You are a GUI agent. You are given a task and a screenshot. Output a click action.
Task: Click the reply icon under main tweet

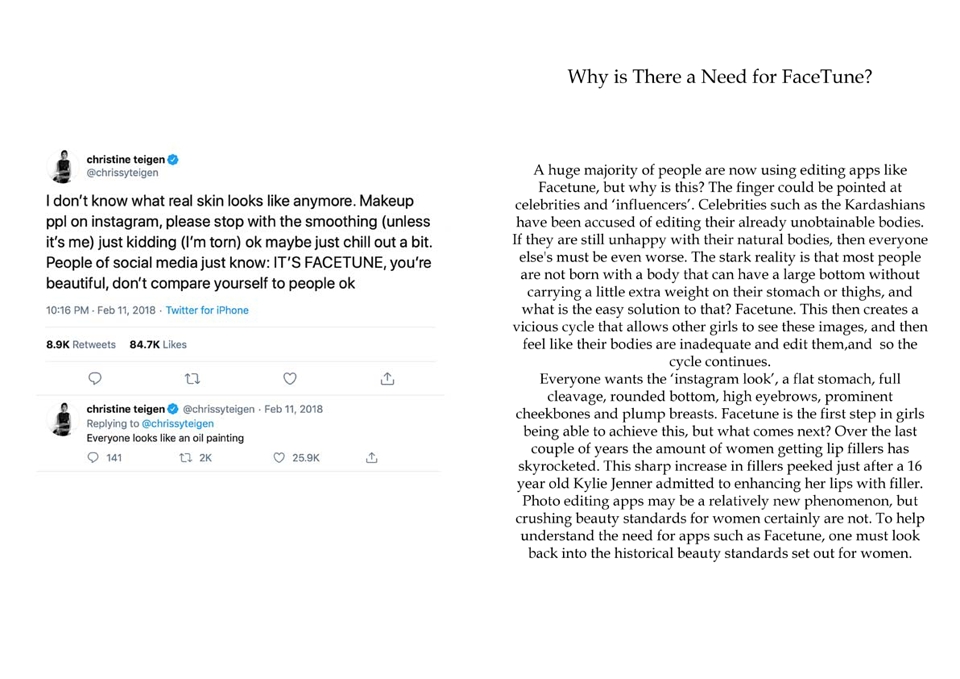95,378
